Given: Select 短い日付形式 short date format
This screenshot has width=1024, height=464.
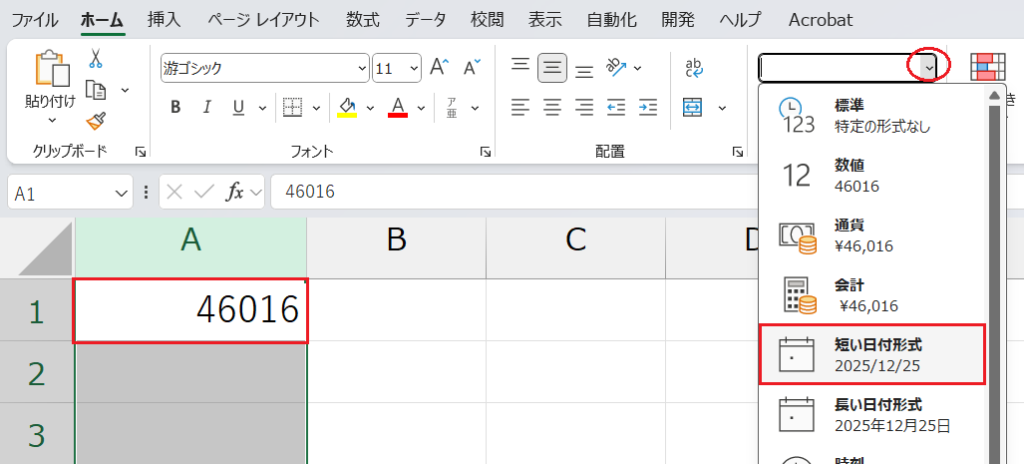Looking at the screenshot, I should click(x=872, y=354).
